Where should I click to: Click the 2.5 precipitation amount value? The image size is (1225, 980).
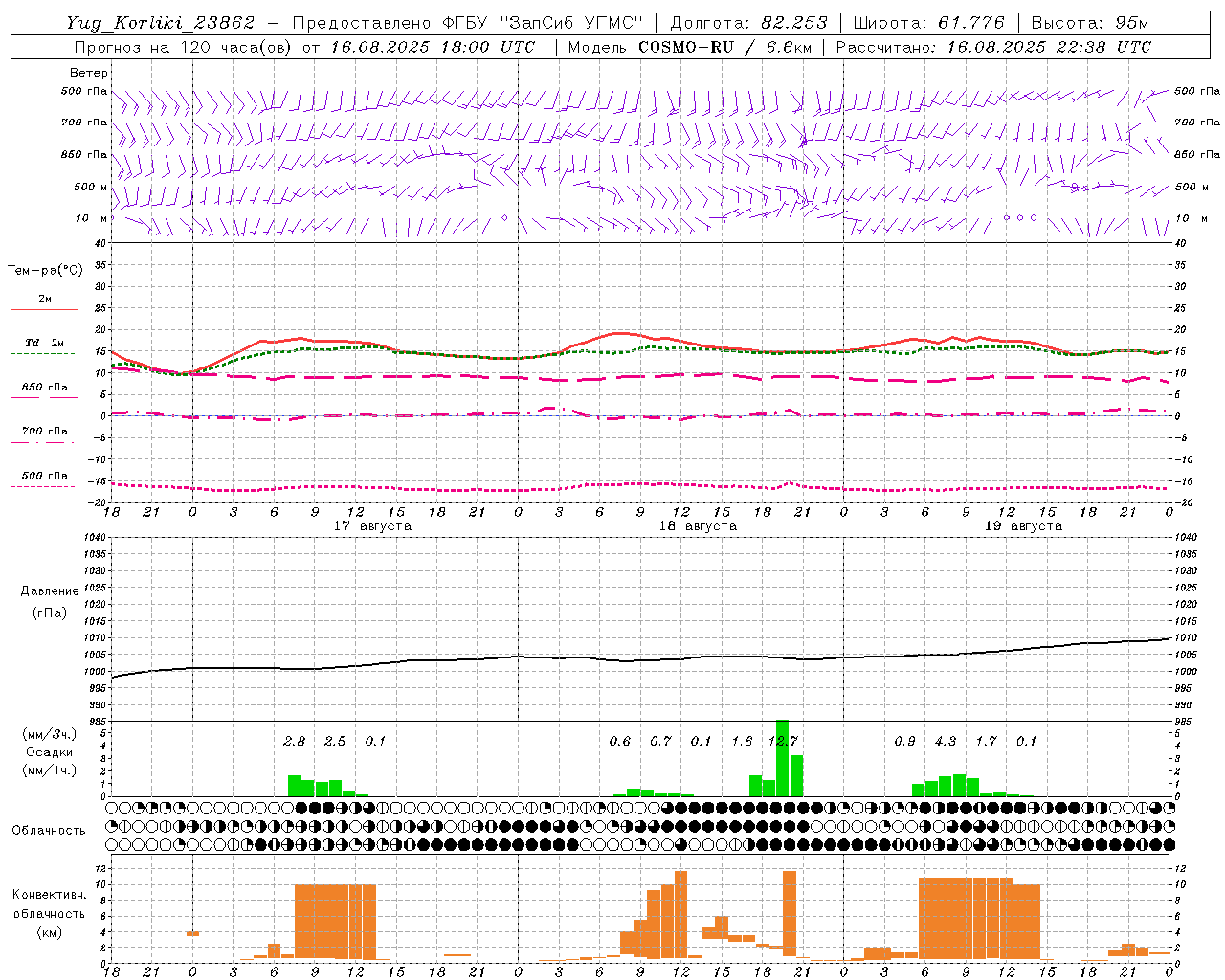click(335, 742)
